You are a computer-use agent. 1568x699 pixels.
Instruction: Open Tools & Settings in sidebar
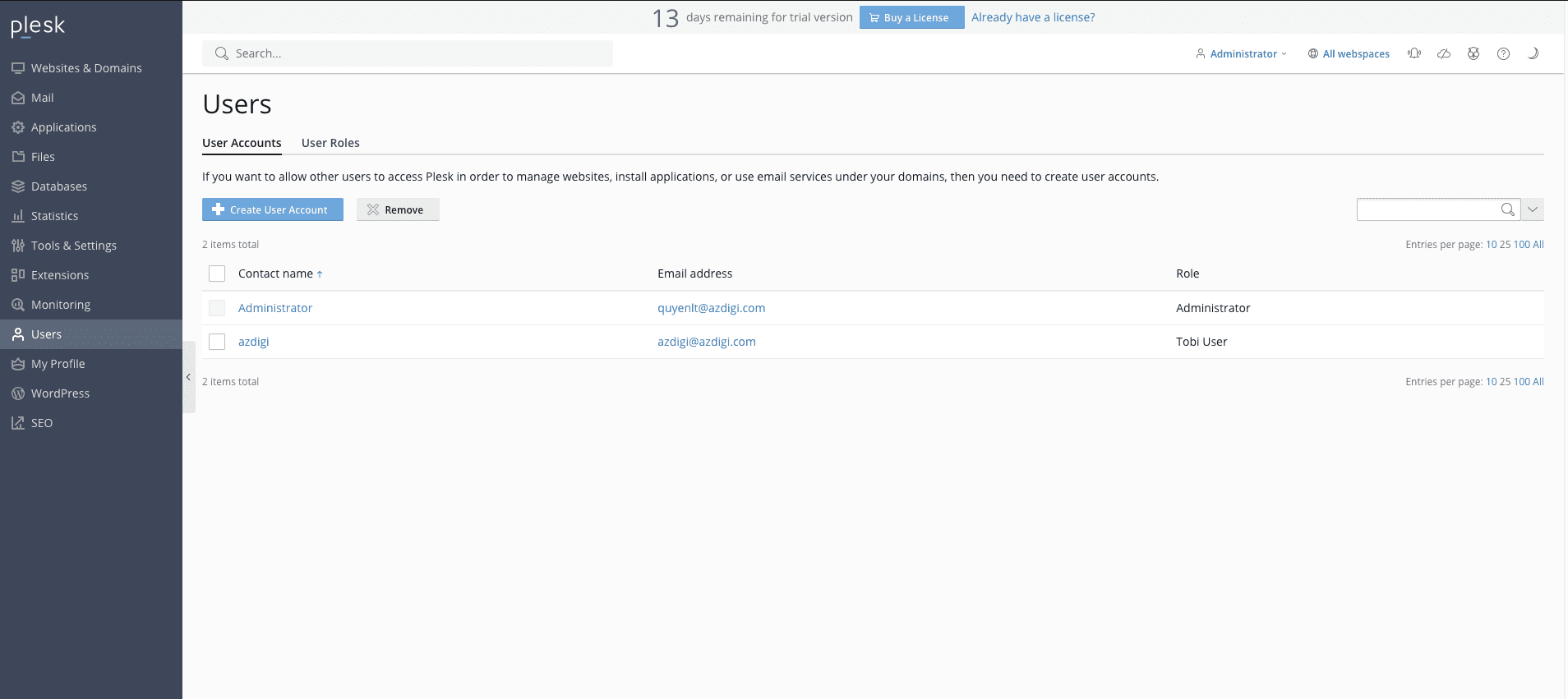73,246
